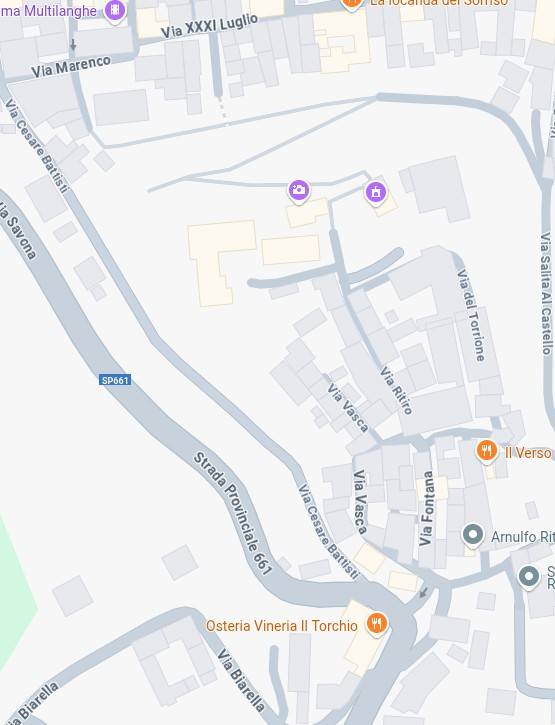Click the gray pin below Arnulfo
This screenshot has width=555, height=725.
point(529,578)
